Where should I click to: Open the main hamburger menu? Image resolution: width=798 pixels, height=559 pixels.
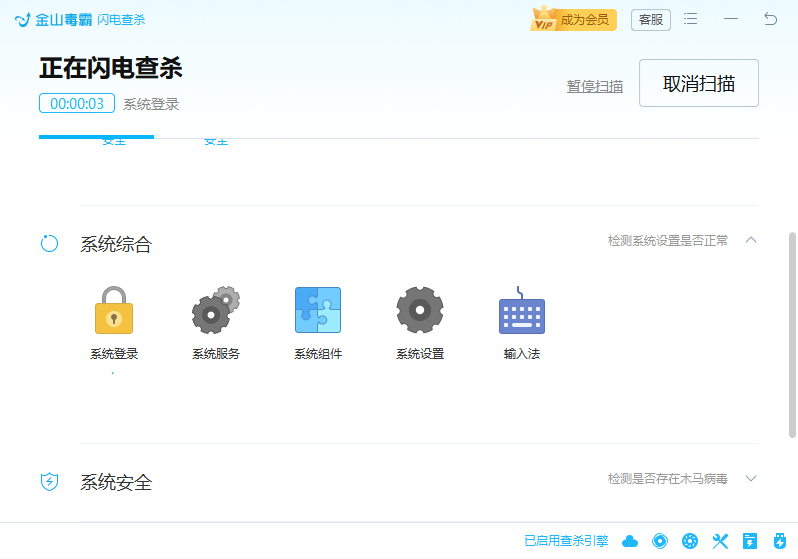tap(691, 19)
